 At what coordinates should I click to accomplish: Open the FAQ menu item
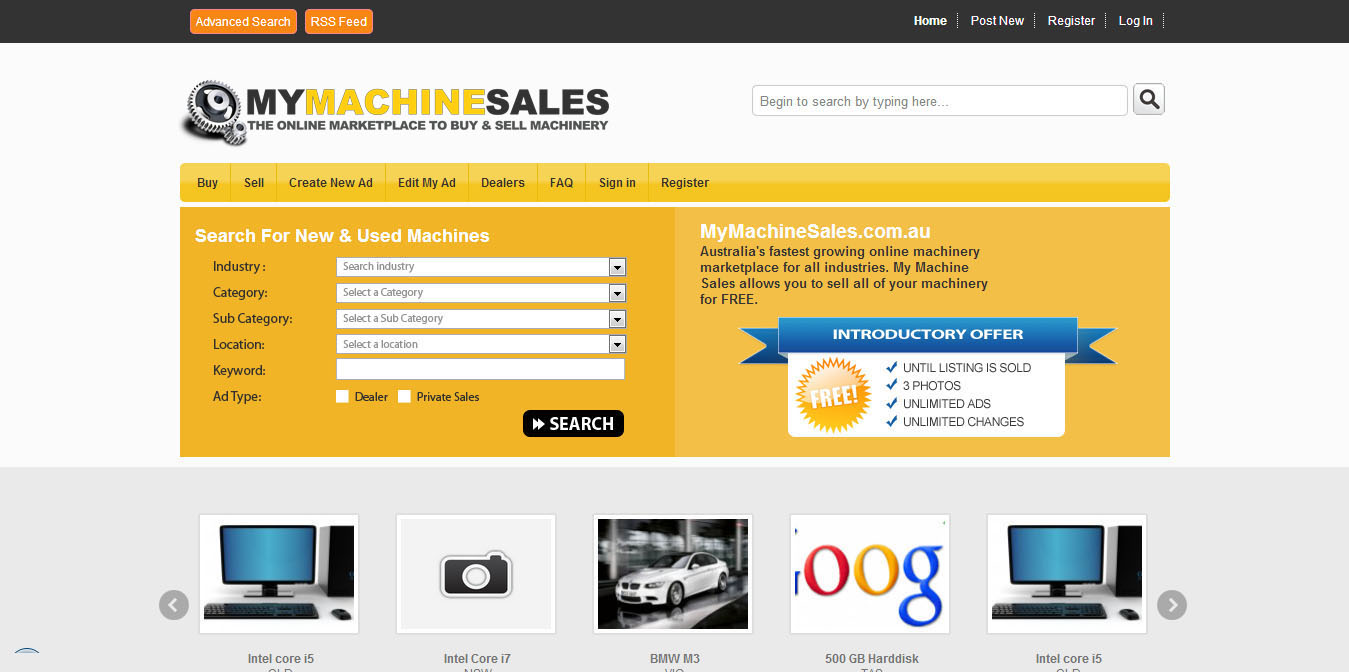click(562, 183)
